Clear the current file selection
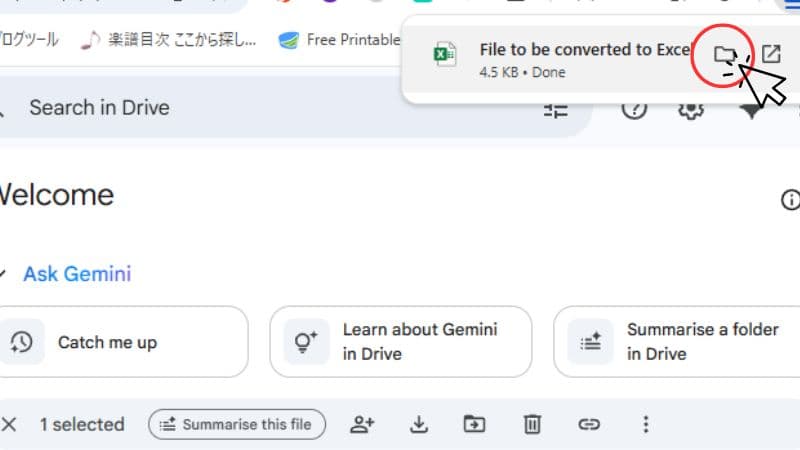This screenshot has height=450, width=800. click(x=9, y=424)
